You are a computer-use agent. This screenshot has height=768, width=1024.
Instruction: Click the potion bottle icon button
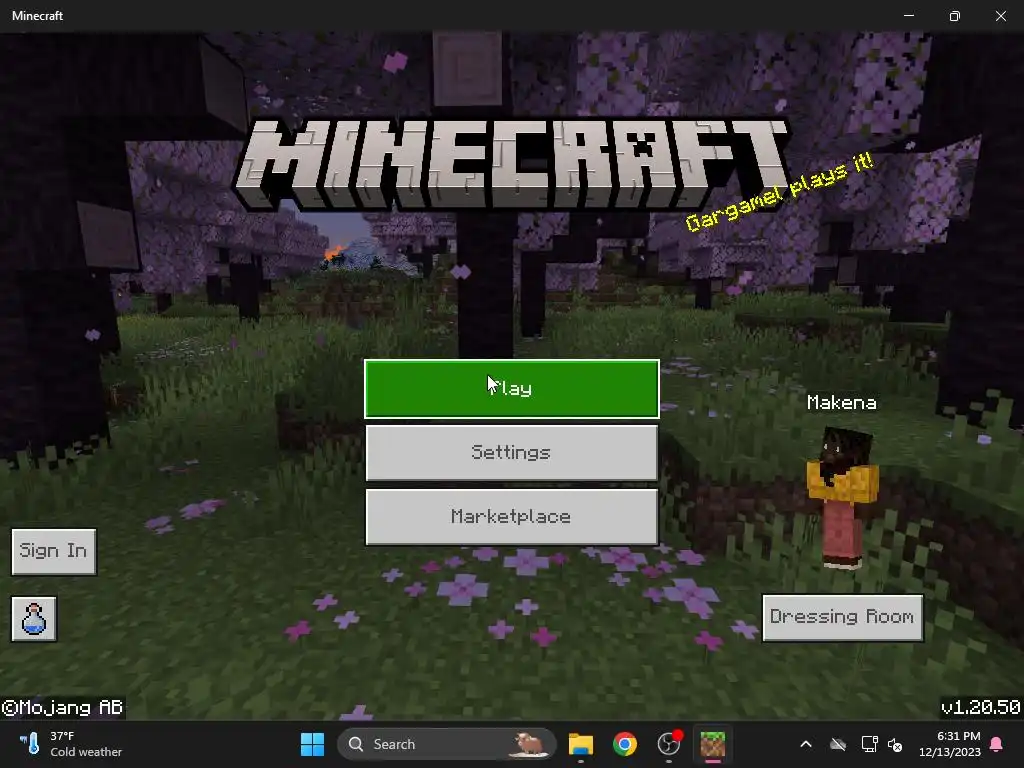tap(34, 618)
